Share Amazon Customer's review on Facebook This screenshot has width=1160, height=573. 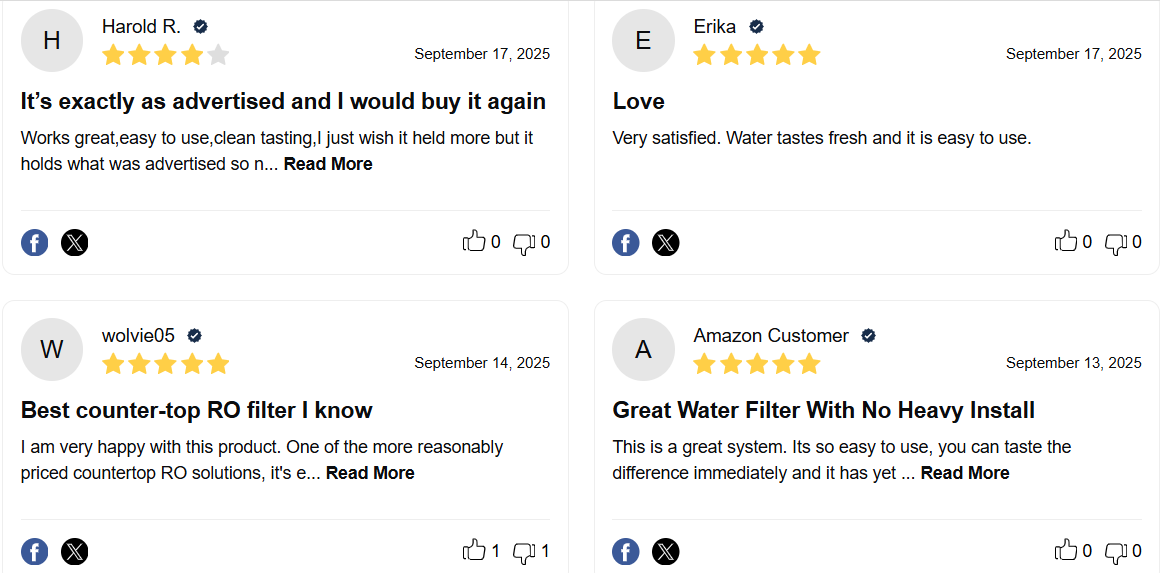tap(626, 551)
